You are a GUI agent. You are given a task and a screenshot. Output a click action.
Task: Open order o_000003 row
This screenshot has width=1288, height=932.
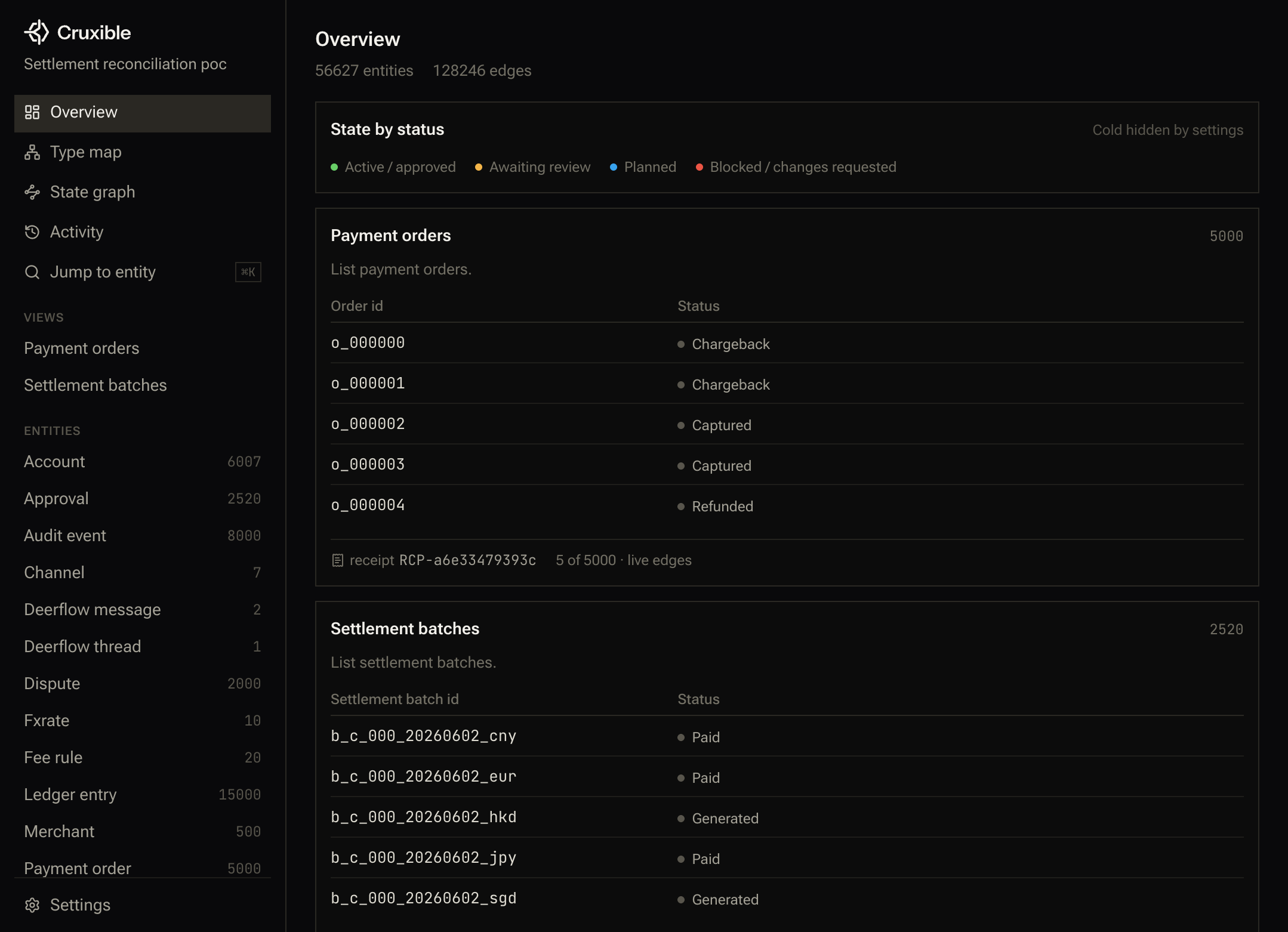point(787,465)
